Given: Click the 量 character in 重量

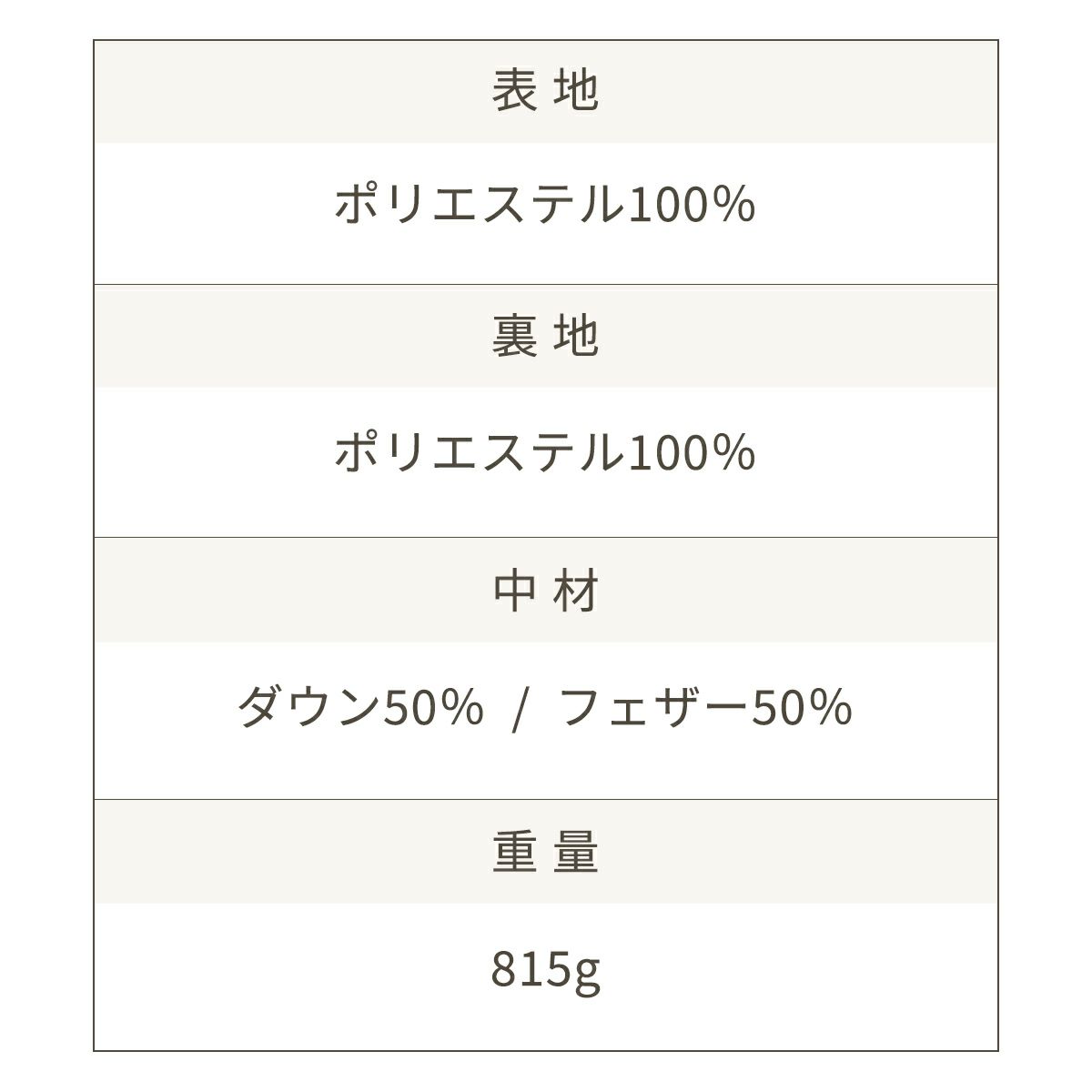Looking at the screenshot, I should (576, 853).
